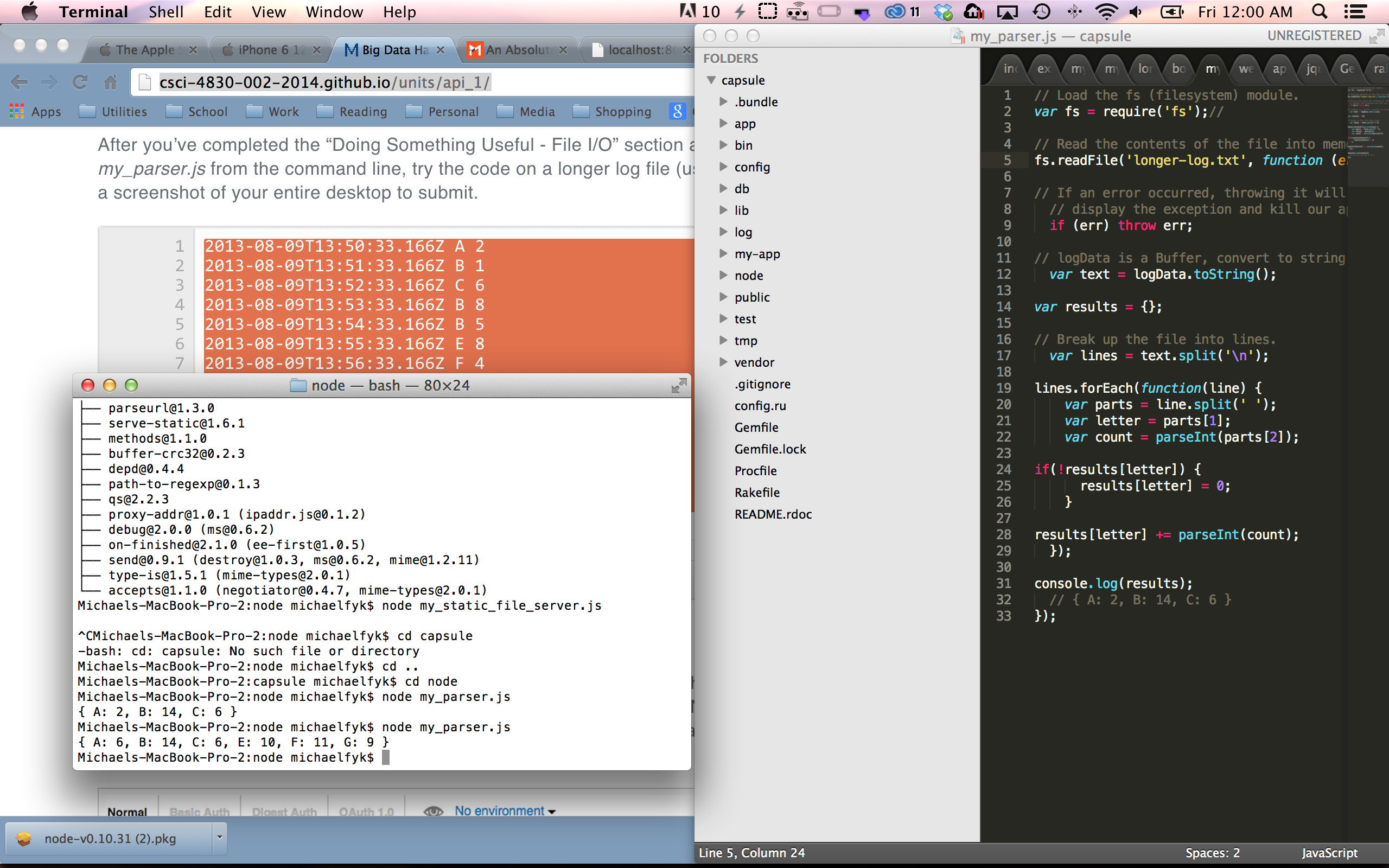1389x868 pixels.
Task: Expand the node folder
Action: click(723, 276)
